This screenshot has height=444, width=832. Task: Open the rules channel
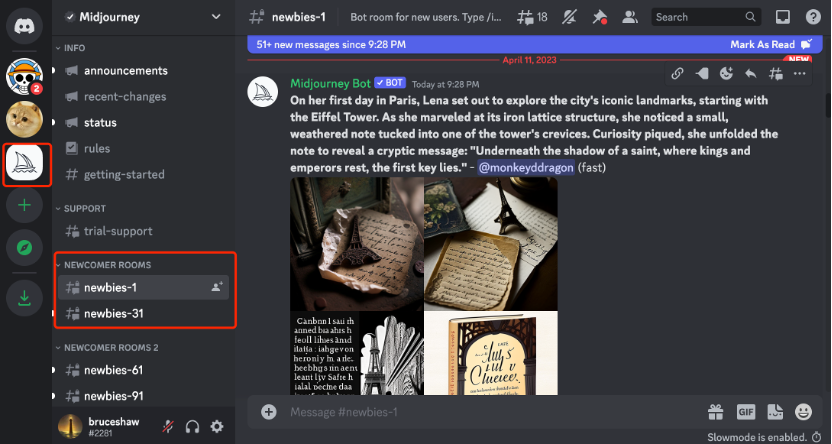tap(143, 149)
